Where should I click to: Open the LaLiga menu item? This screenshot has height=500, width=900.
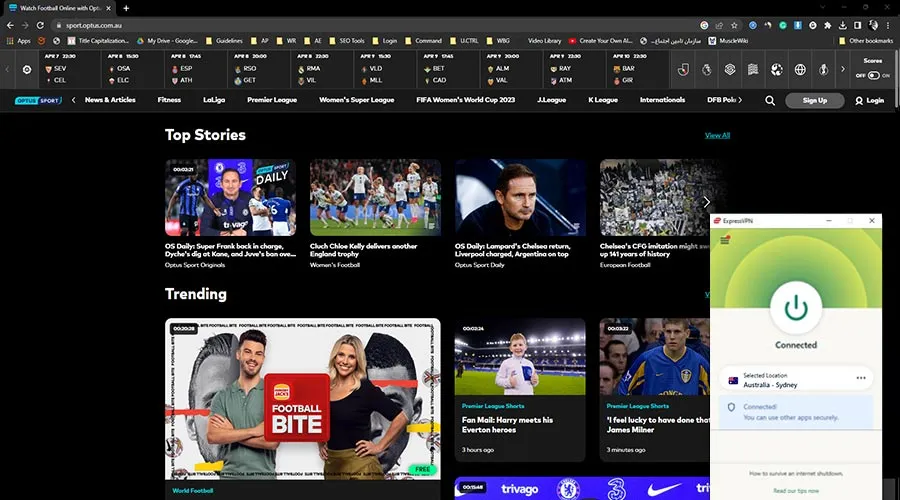click(214, 100)
